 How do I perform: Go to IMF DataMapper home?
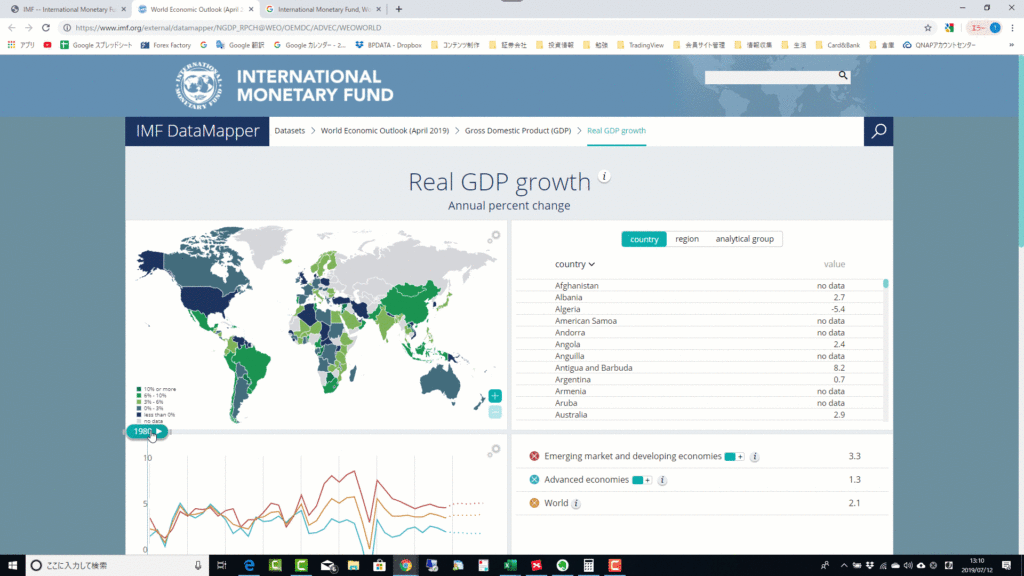click(x=197, y=131)
